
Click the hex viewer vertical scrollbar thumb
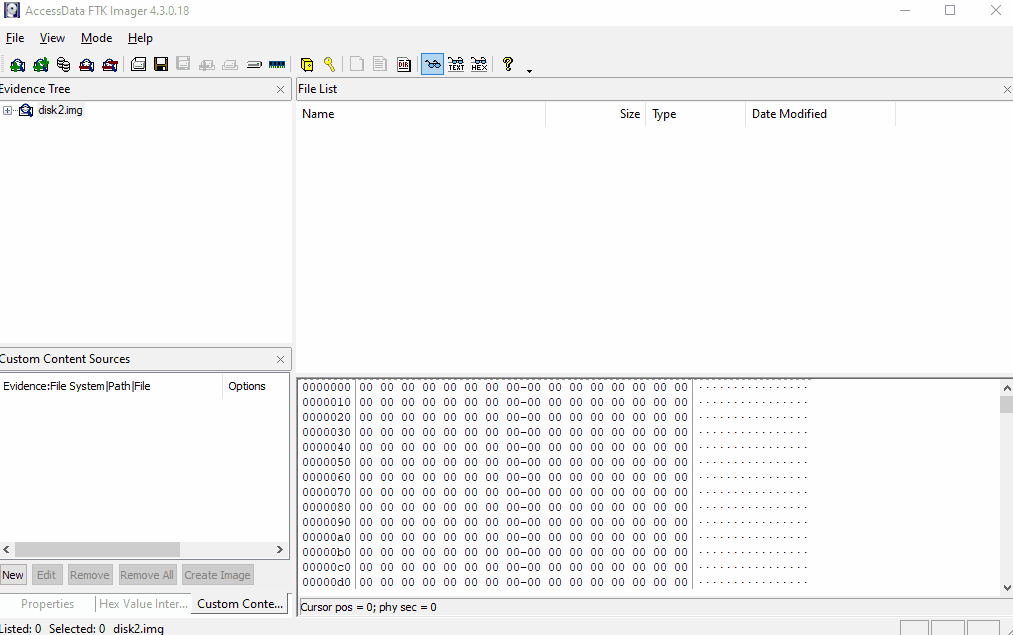(x=1007, y=404)
